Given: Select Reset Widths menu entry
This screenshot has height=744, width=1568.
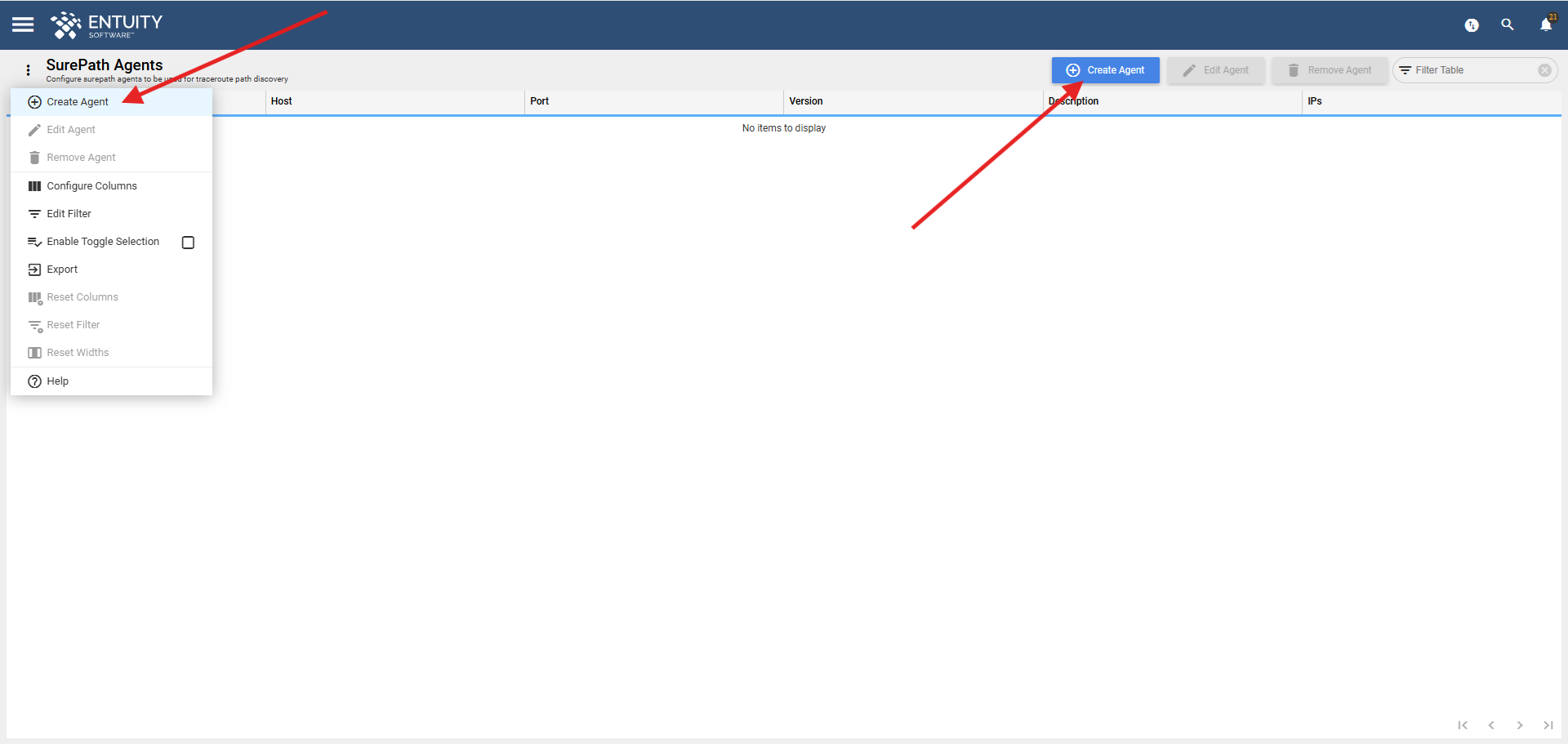Looking at the screenshot, I should (111, 353).
